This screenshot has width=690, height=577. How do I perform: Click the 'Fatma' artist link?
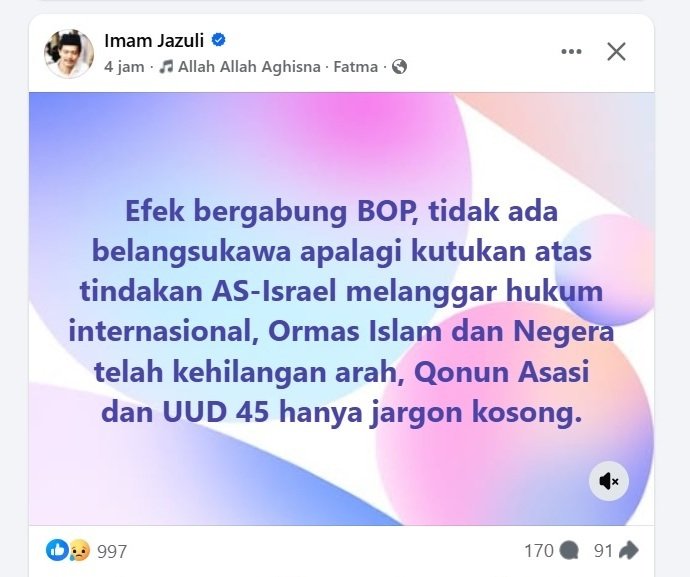coord(356,67)
